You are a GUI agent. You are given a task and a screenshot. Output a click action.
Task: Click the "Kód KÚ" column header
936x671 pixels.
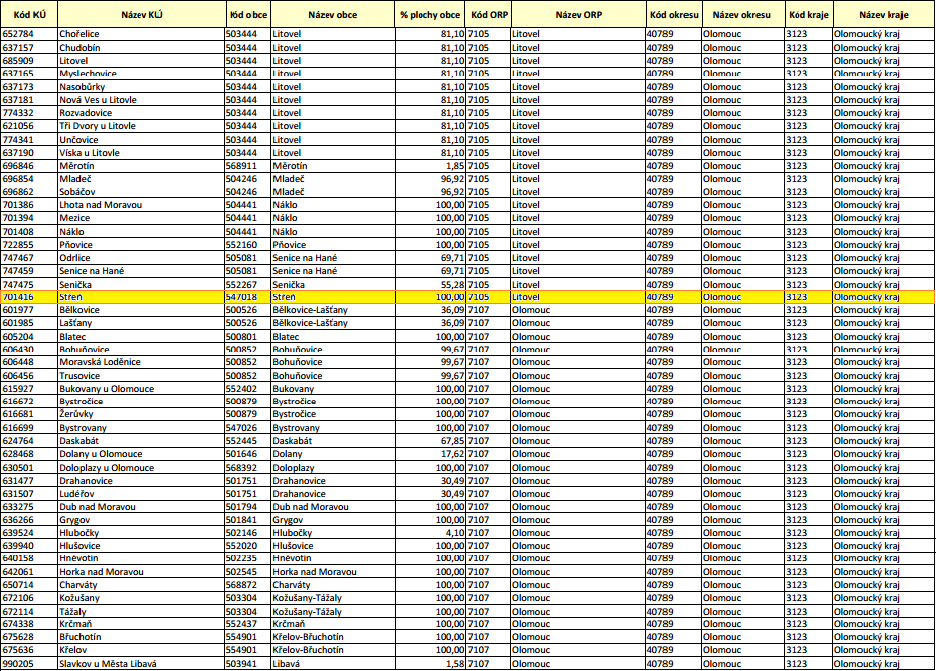click(x=29, y=15)
